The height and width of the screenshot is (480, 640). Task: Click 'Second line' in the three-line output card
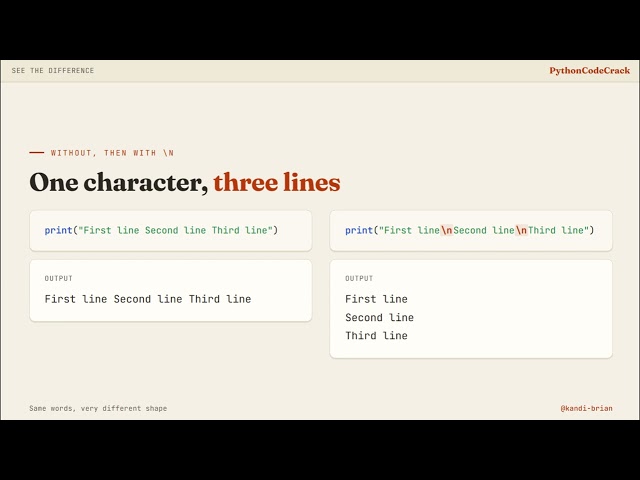coord(380,318)
